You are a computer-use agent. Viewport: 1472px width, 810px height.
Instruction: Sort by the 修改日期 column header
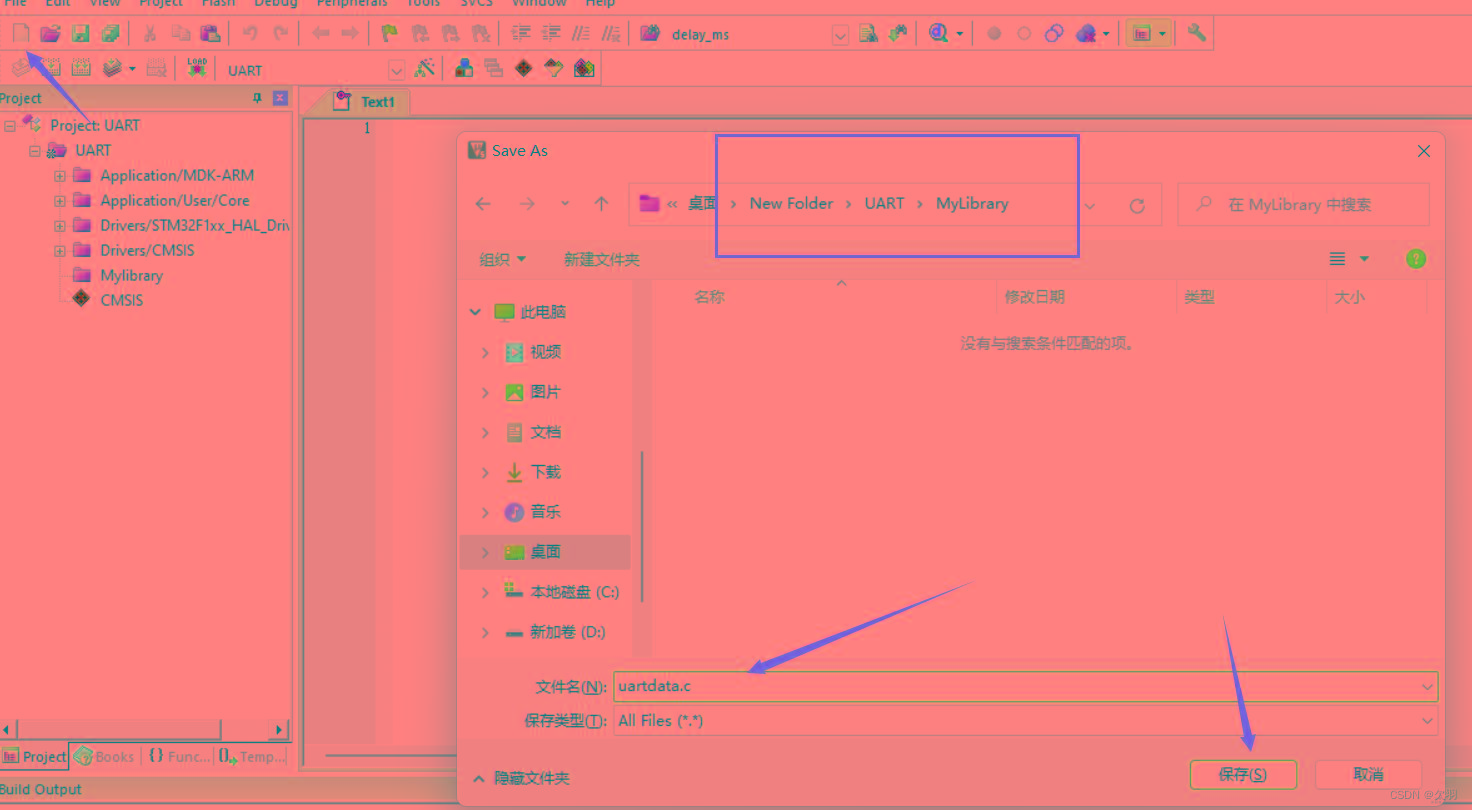pyautogui.click(x=1035, y=297)
